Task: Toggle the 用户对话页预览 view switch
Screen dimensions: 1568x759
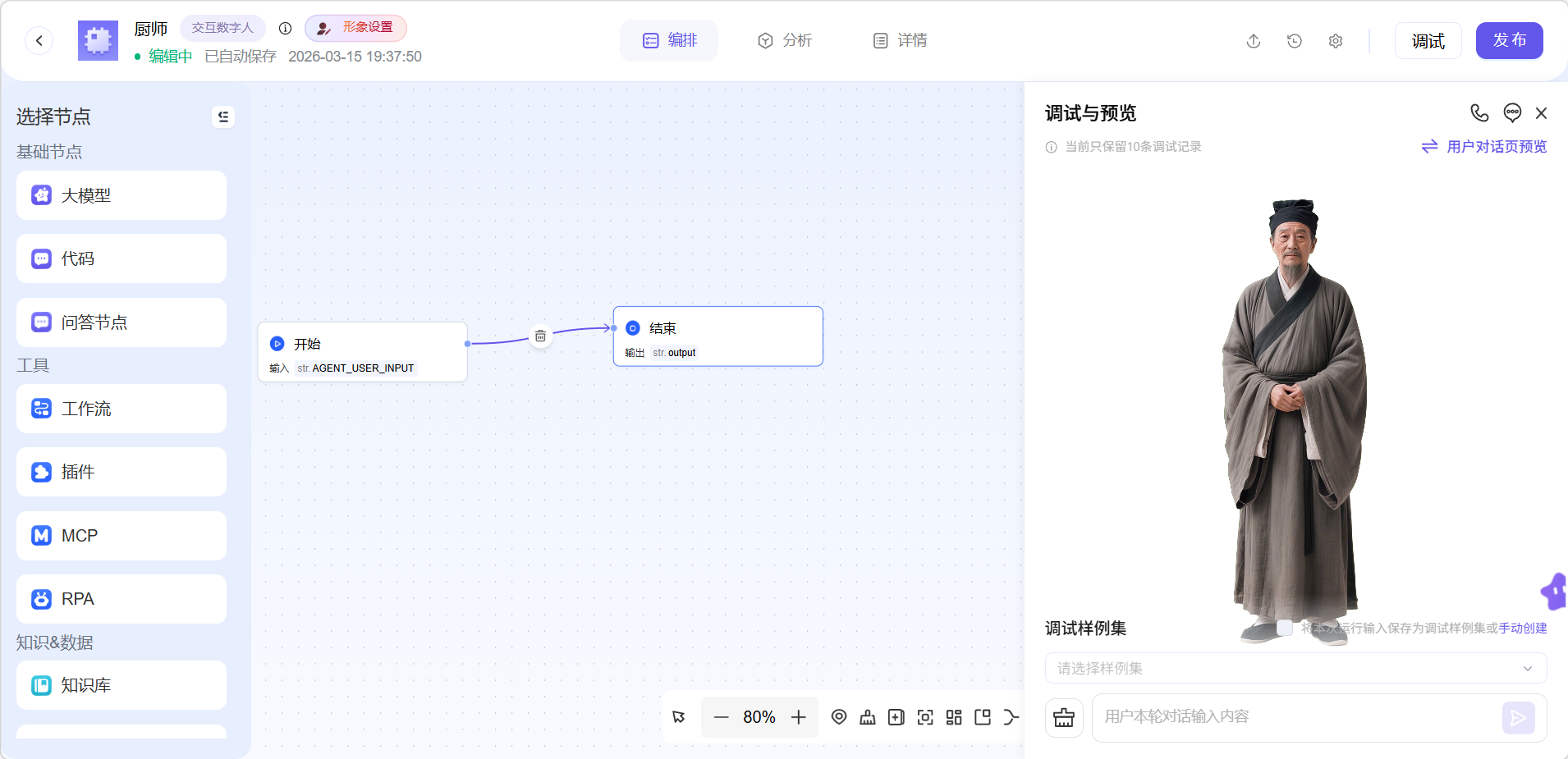Action: click(1484, 147)
